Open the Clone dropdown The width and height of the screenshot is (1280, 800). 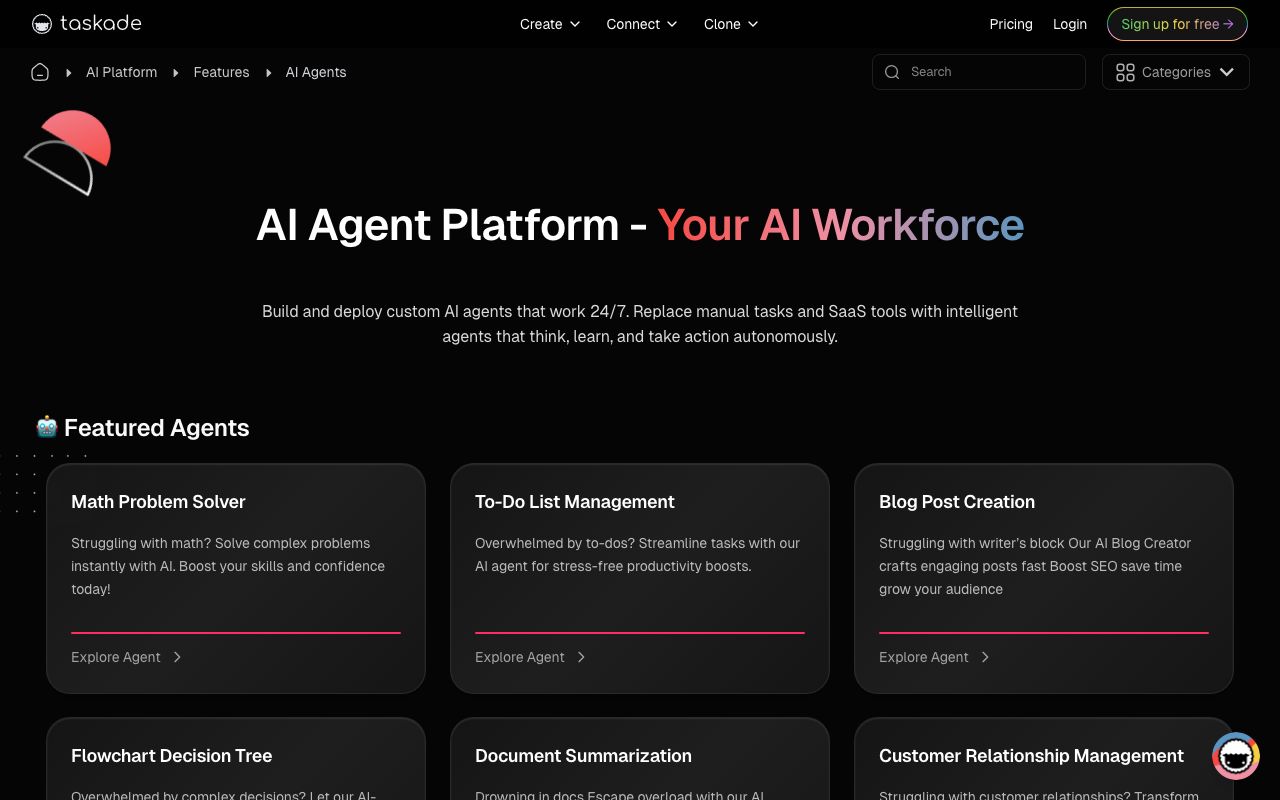click(730, 24)
